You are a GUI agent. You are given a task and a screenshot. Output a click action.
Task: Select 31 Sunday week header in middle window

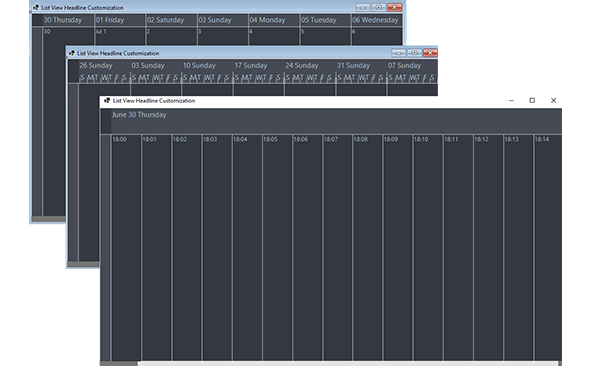353,65
